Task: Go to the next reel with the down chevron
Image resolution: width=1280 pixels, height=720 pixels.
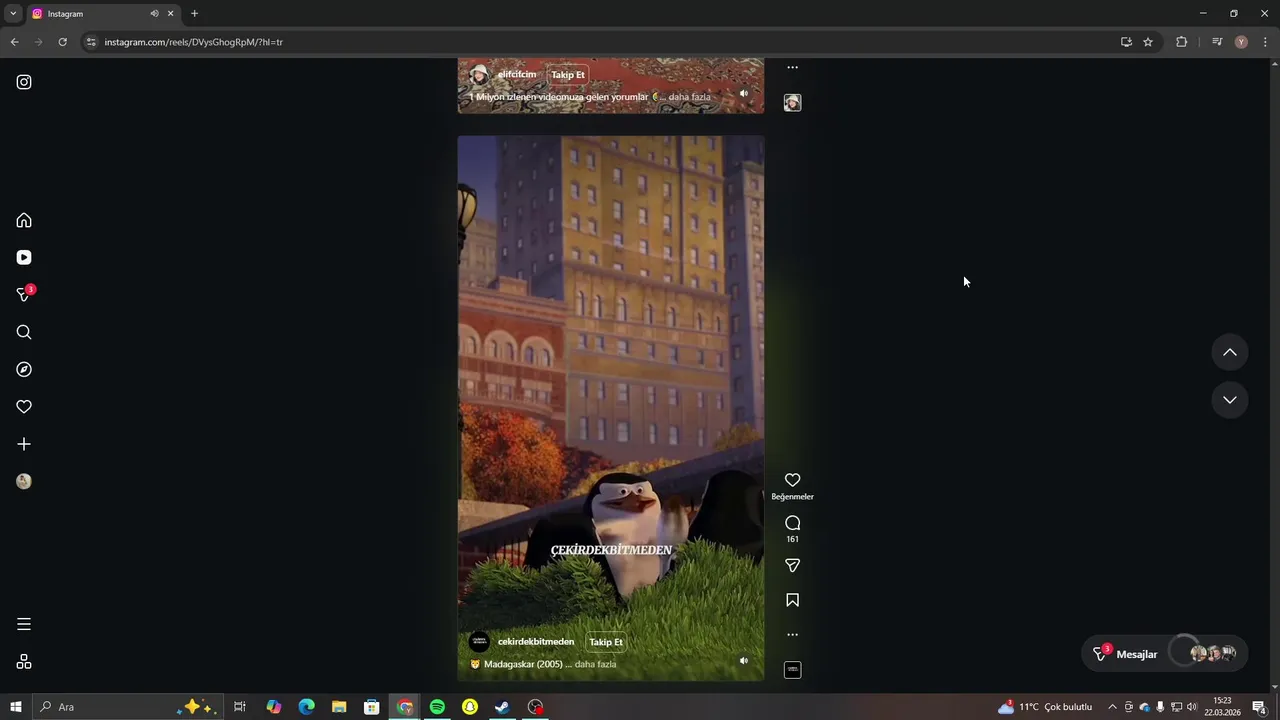Action: (1230, 400)
